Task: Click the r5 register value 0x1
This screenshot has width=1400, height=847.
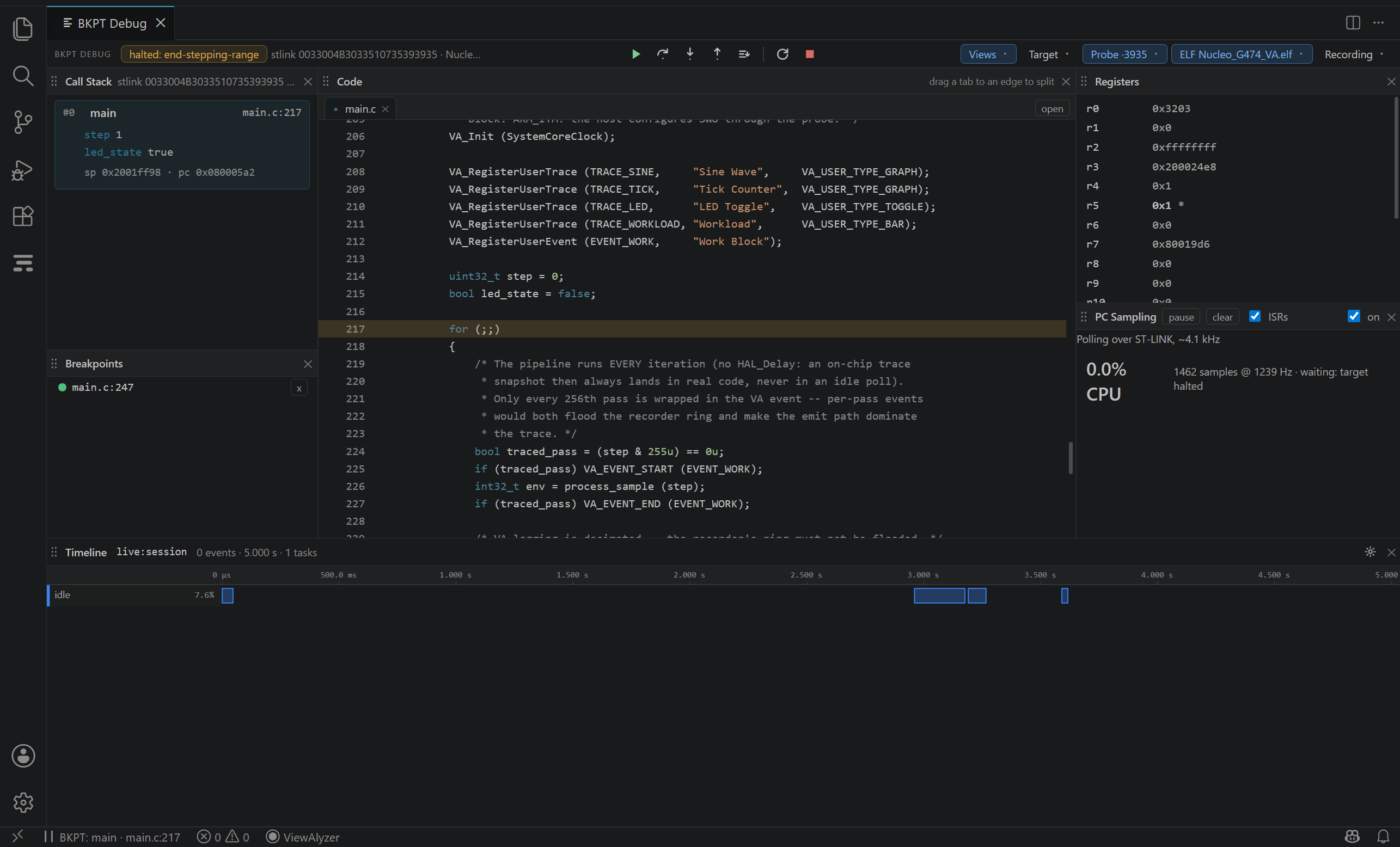Action: [x=1161, y=205]
